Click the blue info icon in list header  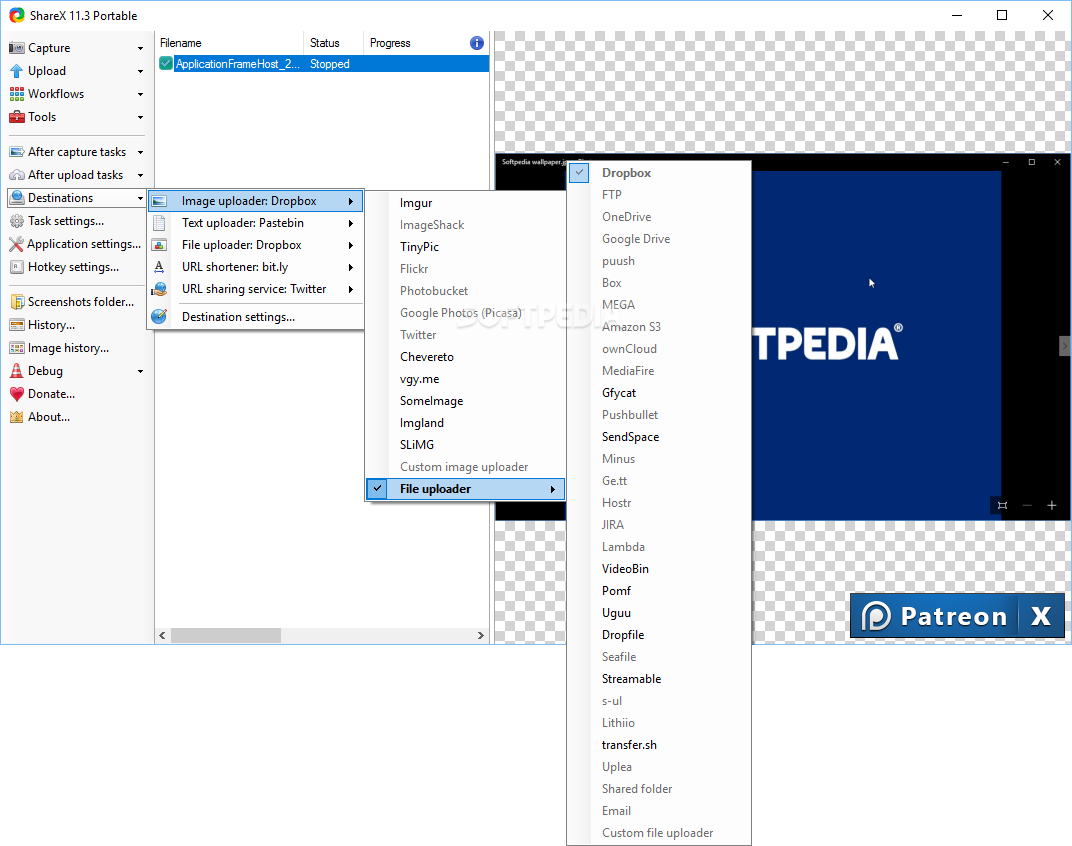tap(477, 43)
